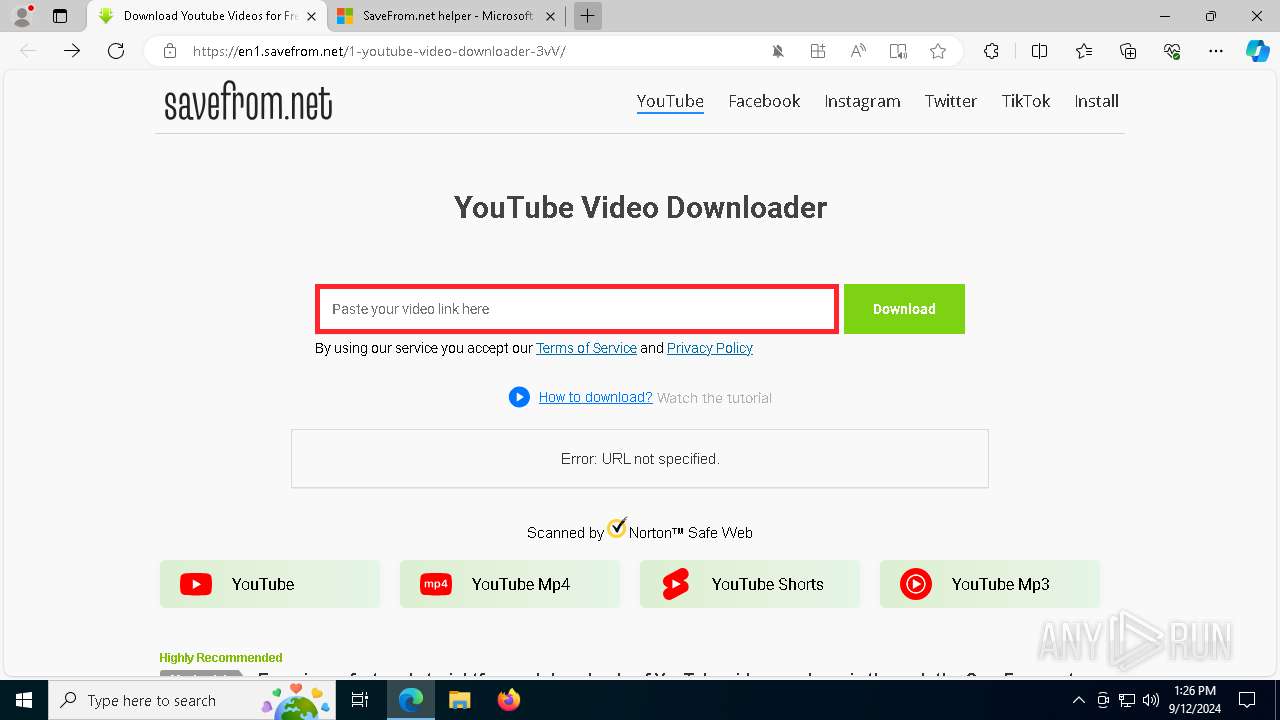Viewport: 1280px width, 720px height.
Task: Open the Instagram navigation item
Action: tap(862, 101)
